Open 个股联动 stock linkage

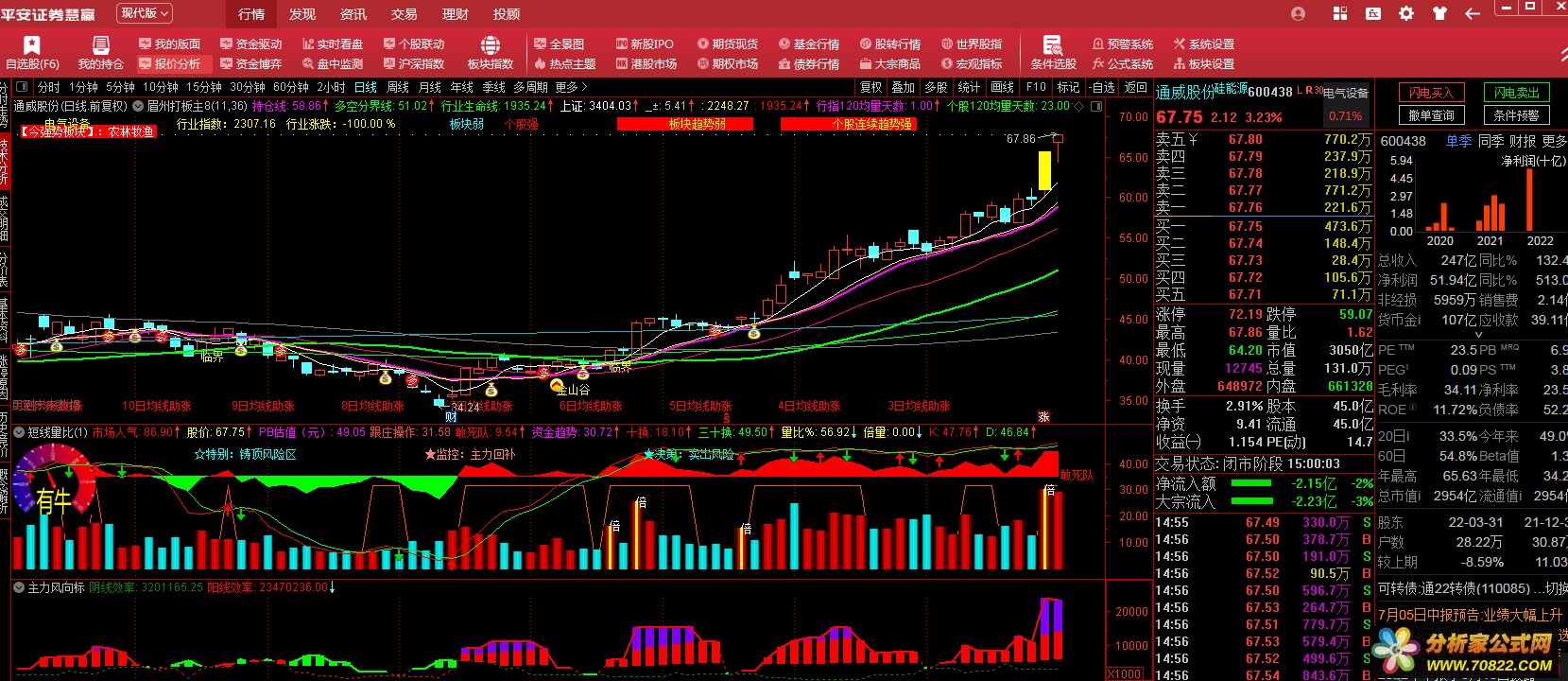414,44
